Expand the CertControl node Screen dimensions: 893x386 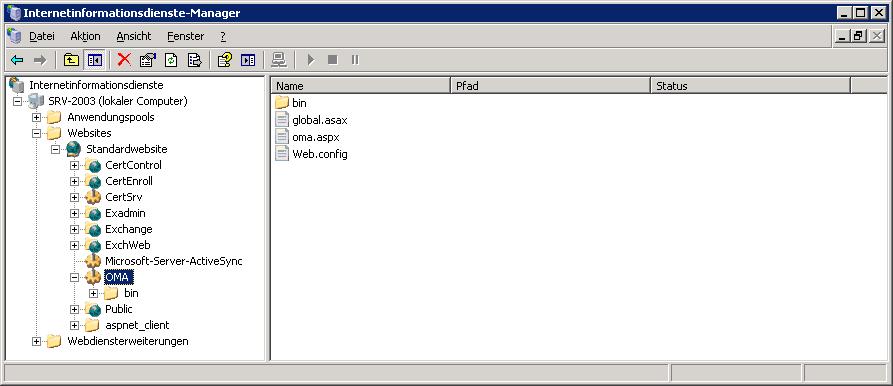click(x=74, y=165)
